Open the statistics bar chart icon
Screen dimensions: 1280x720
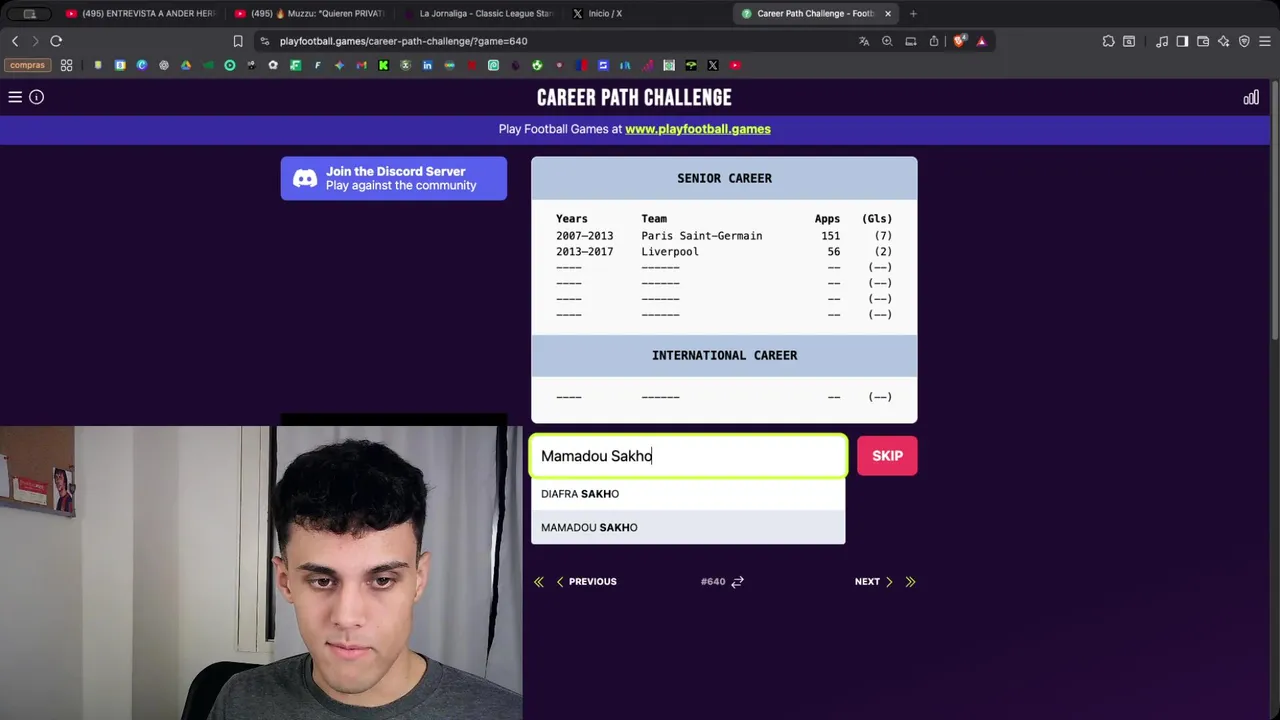pyautogui.click(x=1251, y=97)
